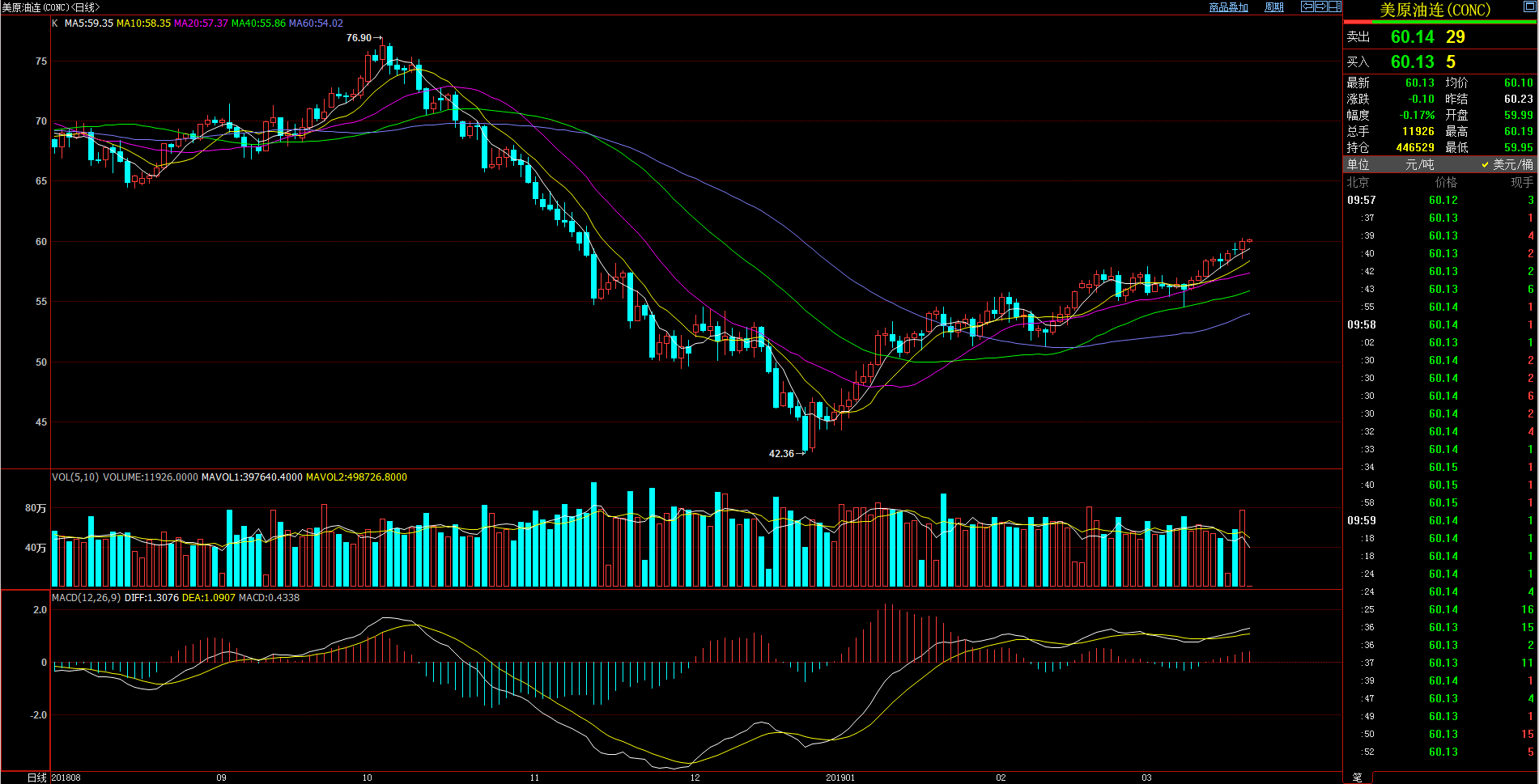Select the 09:57 tick row
The image size is (1539, 784).
[x=1440, y=201]
